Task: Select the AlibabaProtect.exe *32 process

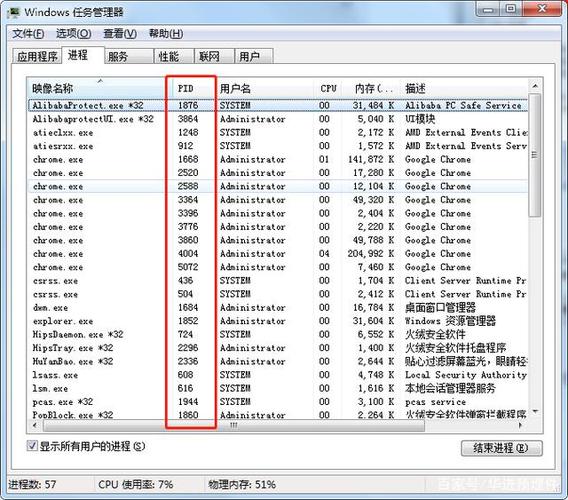Action: coord(278,105)
